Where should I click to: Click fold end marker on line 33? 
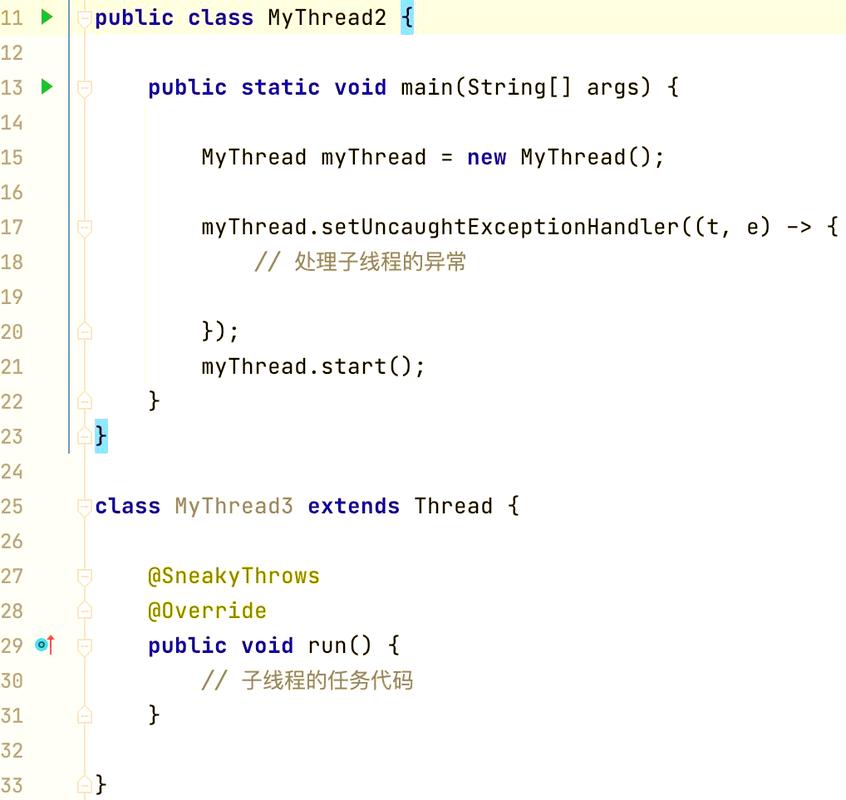[84, 785]
